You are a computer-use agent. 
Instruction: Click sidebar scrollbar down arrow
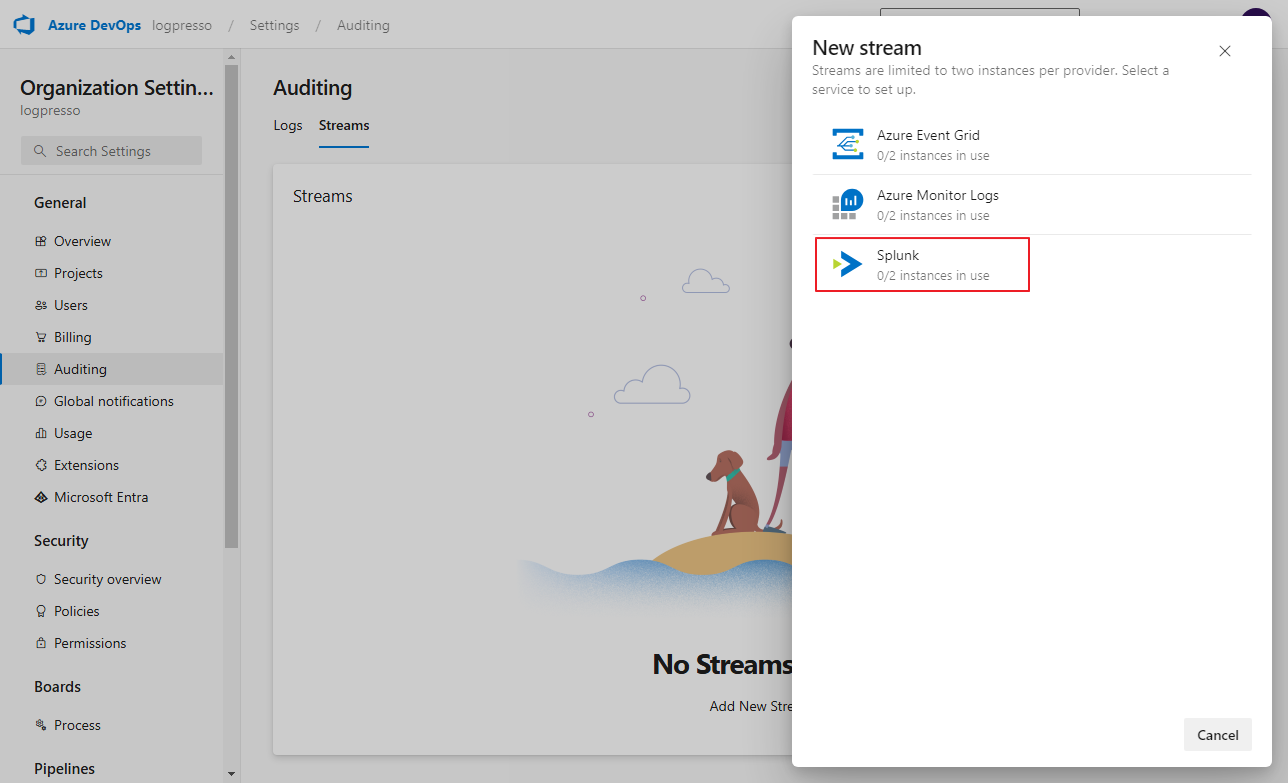pos(232,774)
